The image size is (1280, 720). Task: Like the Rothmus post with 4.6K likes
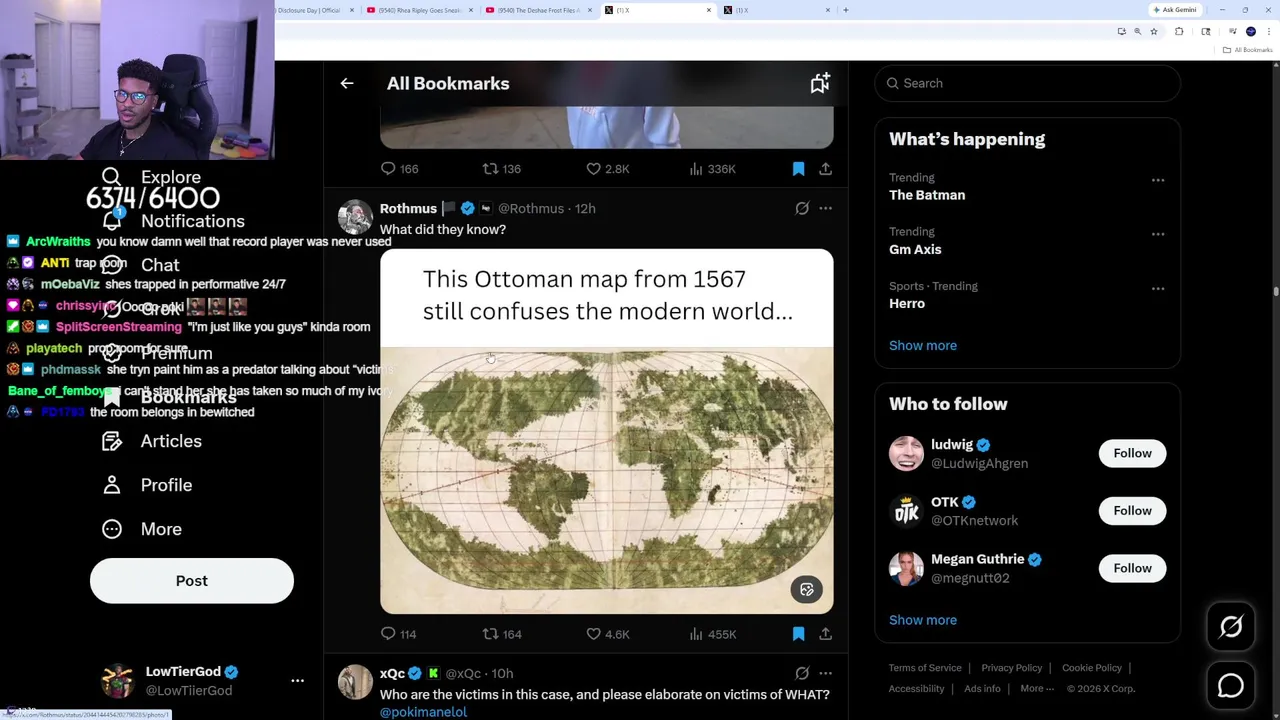tap(607, 634)
